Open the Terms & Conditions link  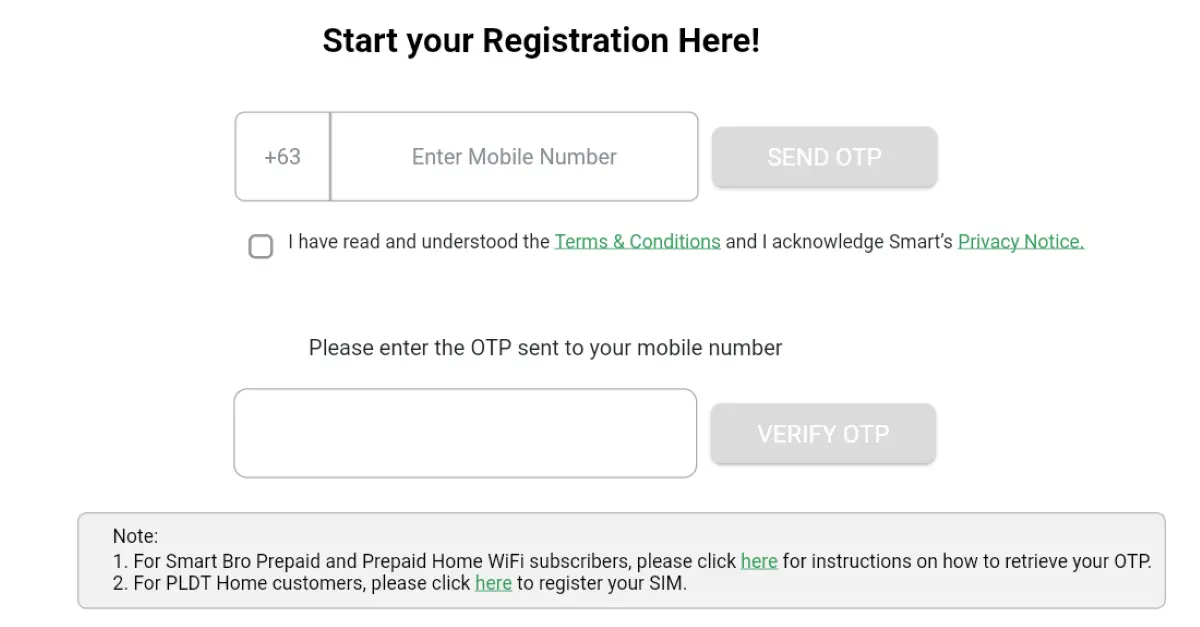click(637, 241)
